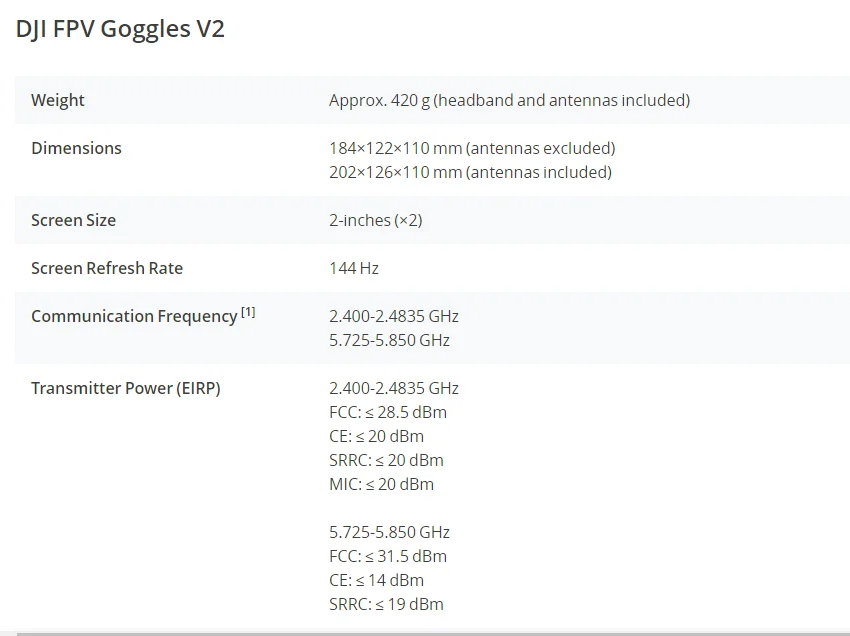Screen dimensions: 850x636
Task: Click the antennas excluded dimensions line
Action: 472,148
